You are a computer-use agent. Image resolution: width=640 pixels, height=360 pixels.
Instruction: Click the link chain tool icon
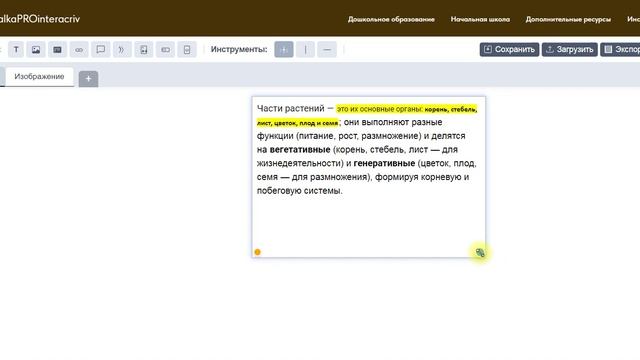click(x=79, y=49)
